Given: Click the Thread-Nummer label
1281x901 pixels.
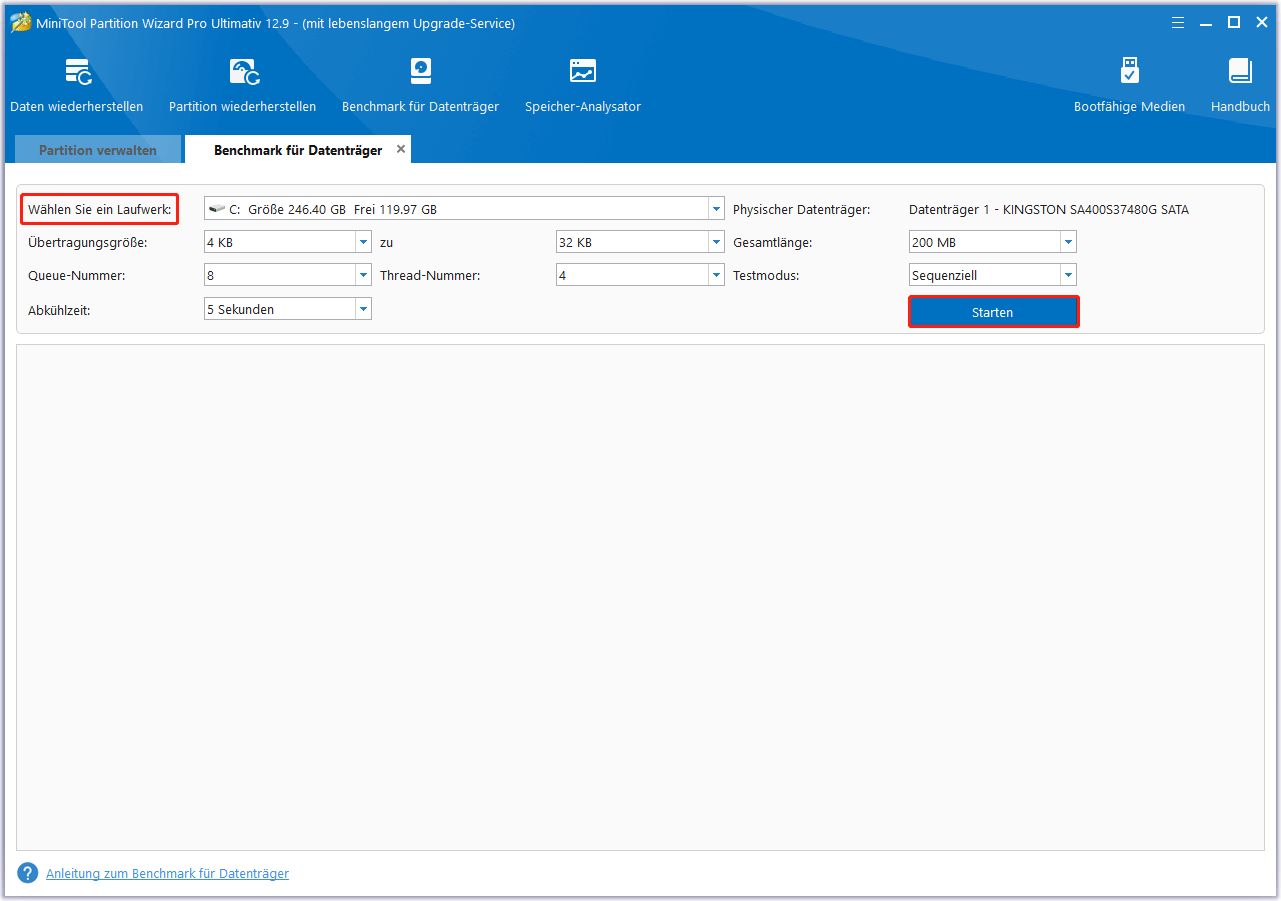Looking at the screenshot, I should point(430,275).
